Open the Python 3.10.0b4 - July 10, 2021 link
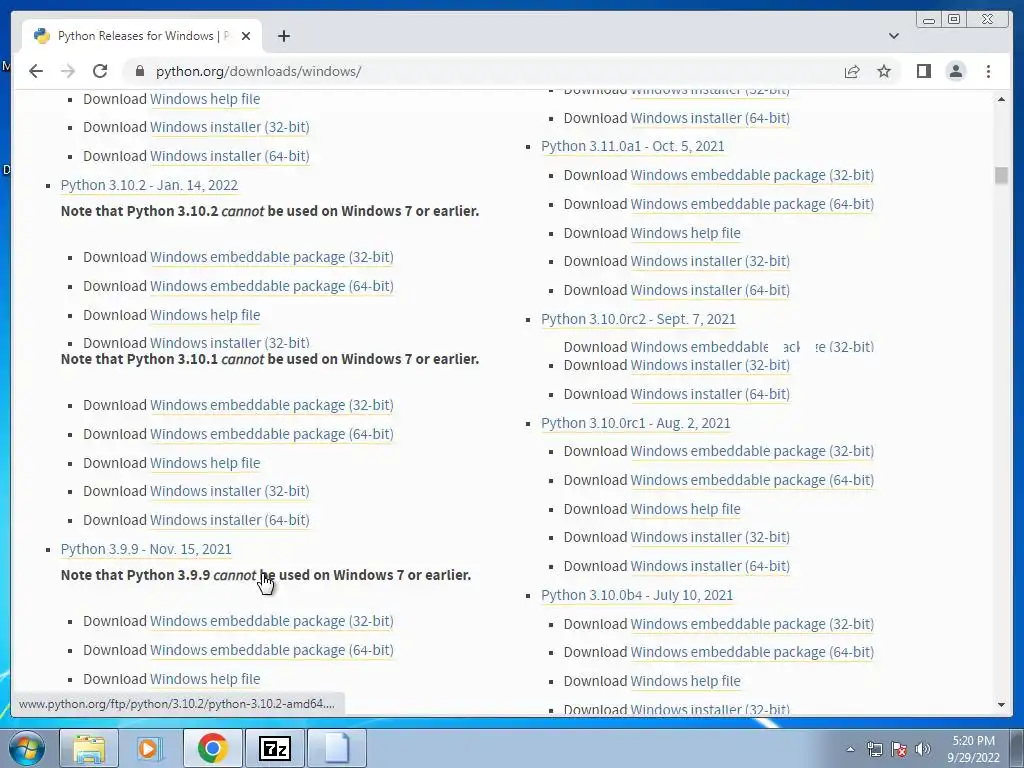The image size is (1024, 768). coord(637,595)
